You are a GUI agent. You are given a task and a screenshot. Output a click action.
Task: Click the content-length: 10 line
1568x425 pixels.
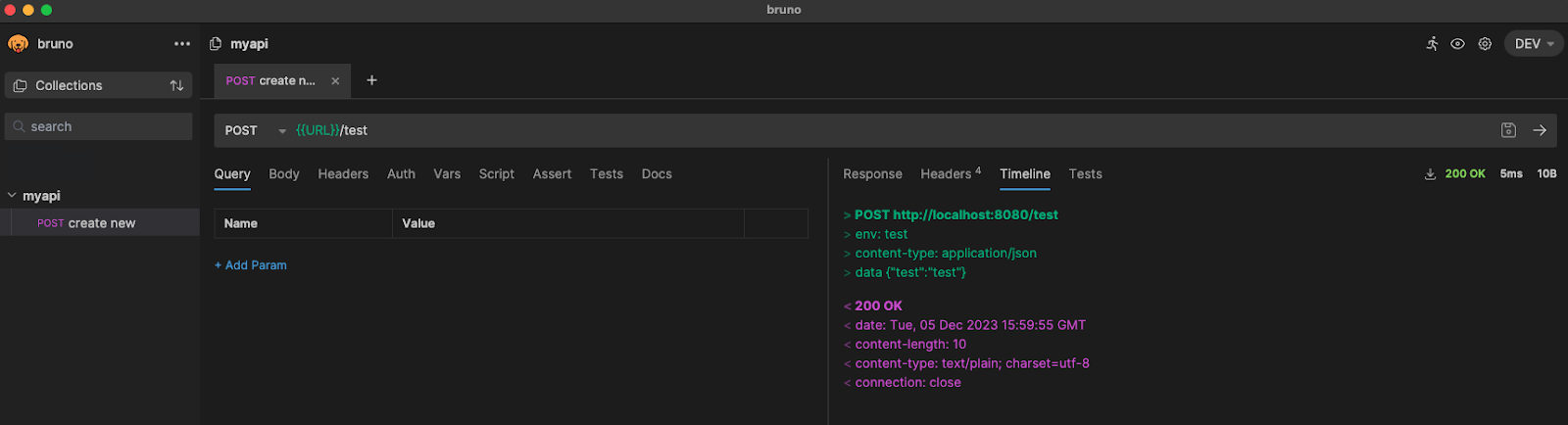pos(905,344)
